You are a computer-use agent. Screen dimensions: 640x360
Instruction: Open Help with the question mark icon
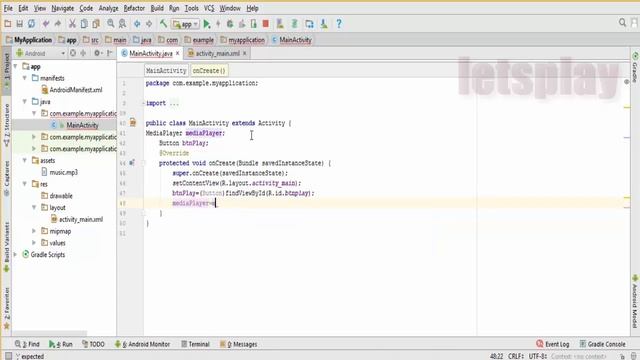click(x=339, y=24)
